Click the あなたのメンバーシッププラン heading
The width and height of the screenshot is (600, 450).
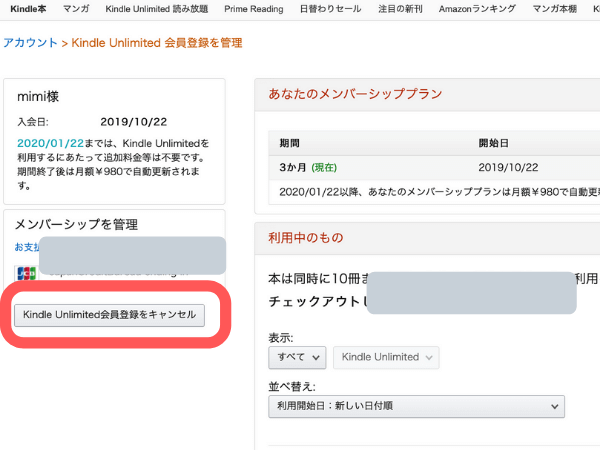pos(355,94)
